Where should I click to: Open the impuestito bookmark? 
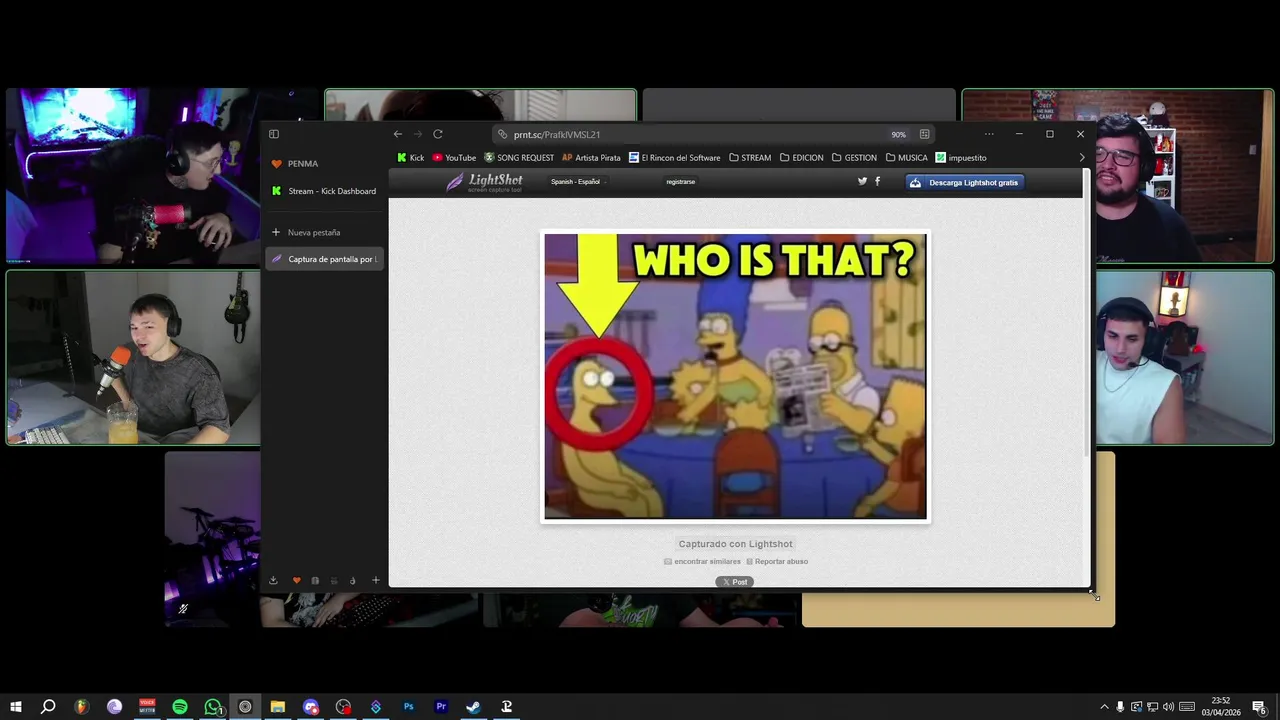[961, 157]
